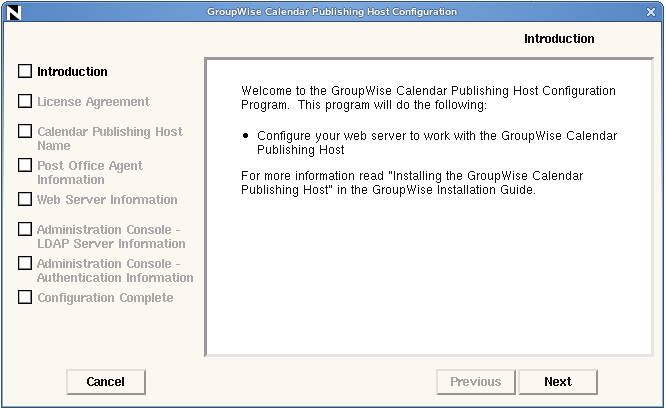The width and height of the screenshot is (666, 408).
Task: Click the Next button
Action: pyautogui.click(x=558, y=382)
